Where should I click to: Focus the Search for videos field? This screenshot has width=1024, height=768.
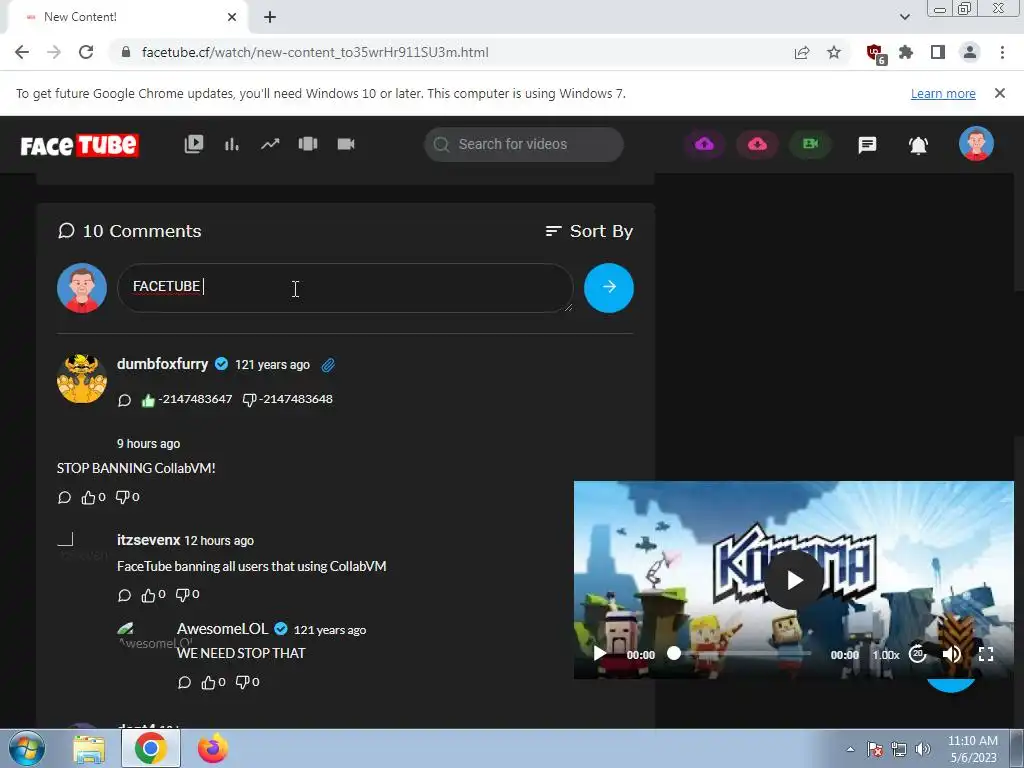[524, 144]
